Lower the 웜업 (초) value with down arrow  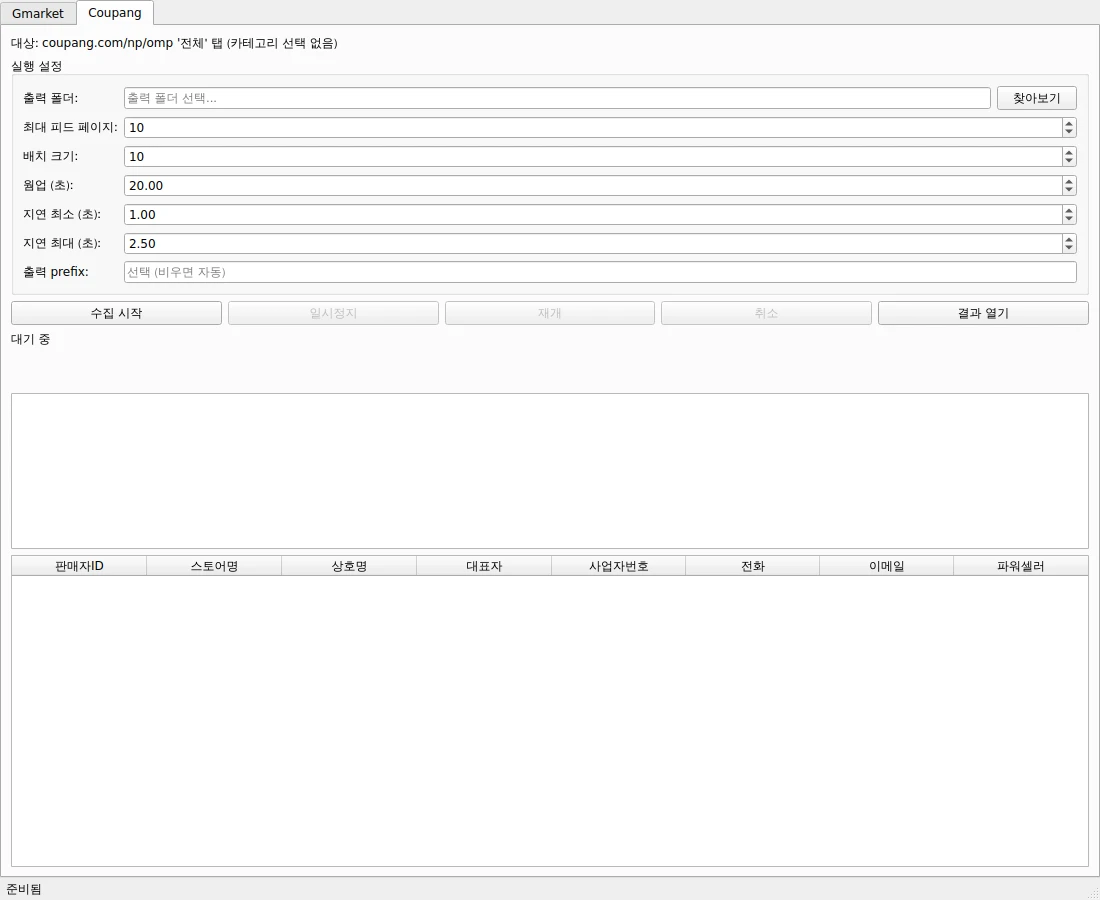click(1069, 190)
